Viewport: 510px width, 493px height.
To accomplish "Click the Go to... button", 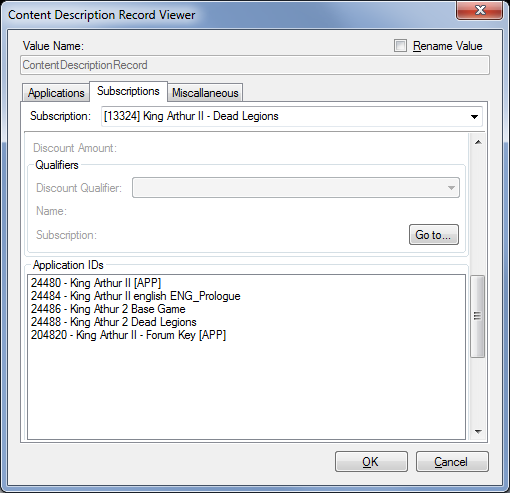I will (434, 235).
